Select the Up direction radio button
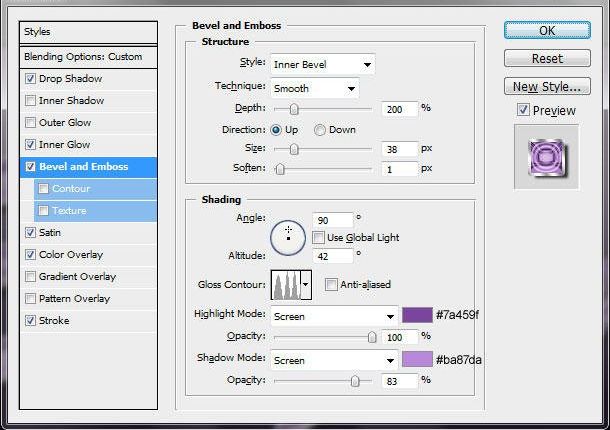This screenshot has height=430, width=610. [276, 130]
